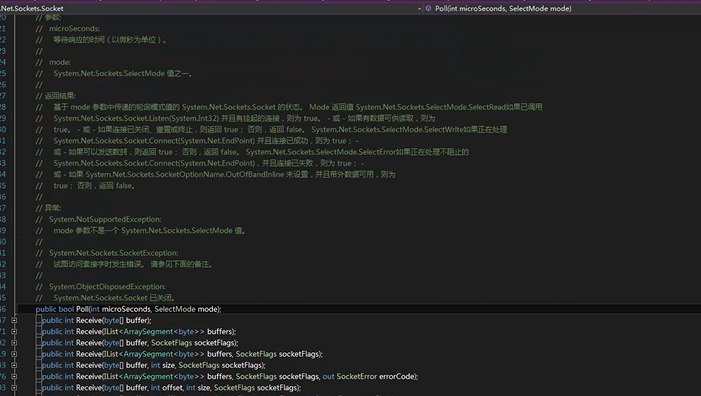Viewport: 701px width, 396px height.
Task: Click the 'microSeconds:' comment line
Action: pos(74,29)
